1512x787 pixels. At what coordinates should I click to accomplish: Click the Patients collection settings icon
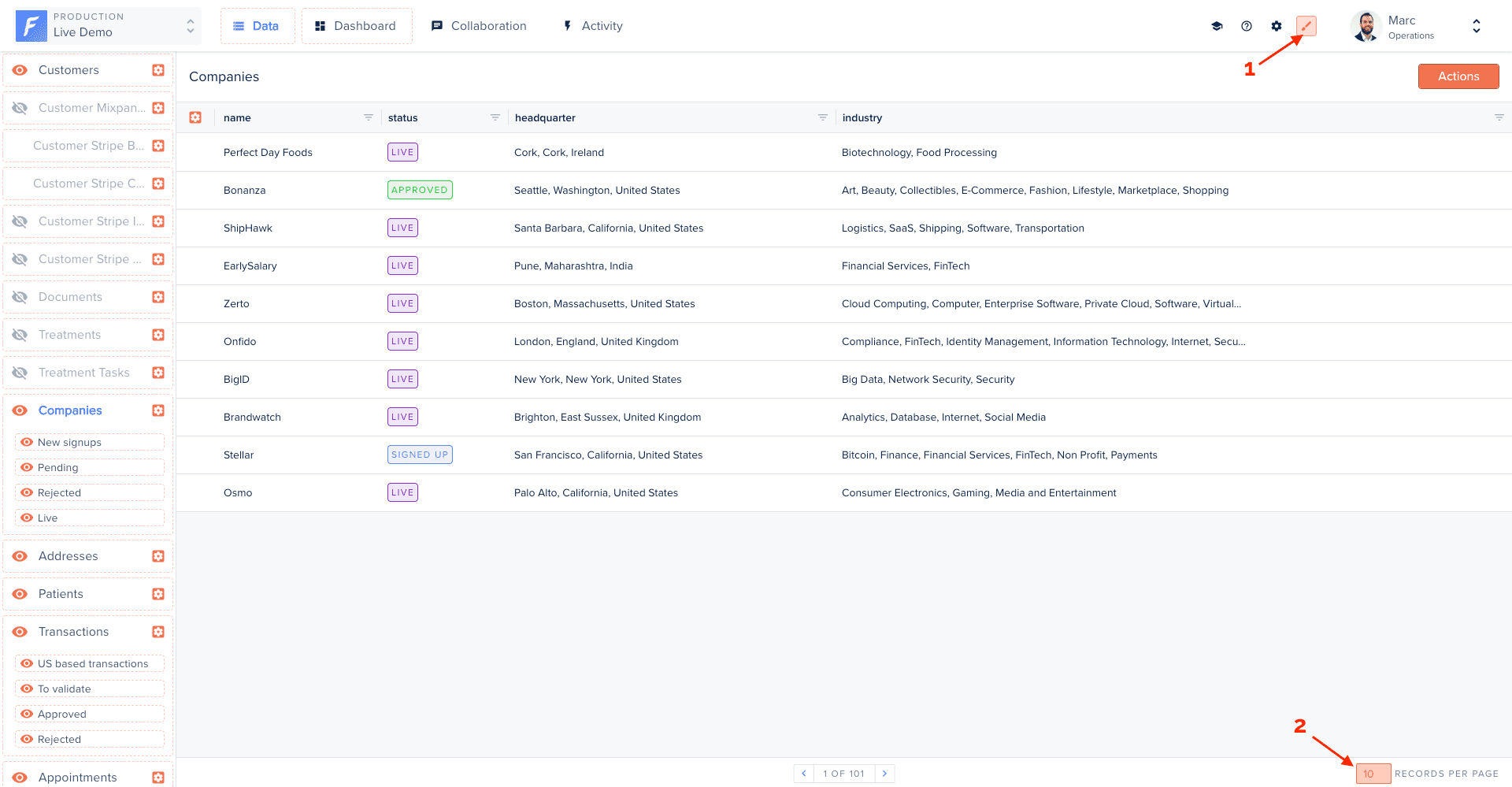point(158,594)
